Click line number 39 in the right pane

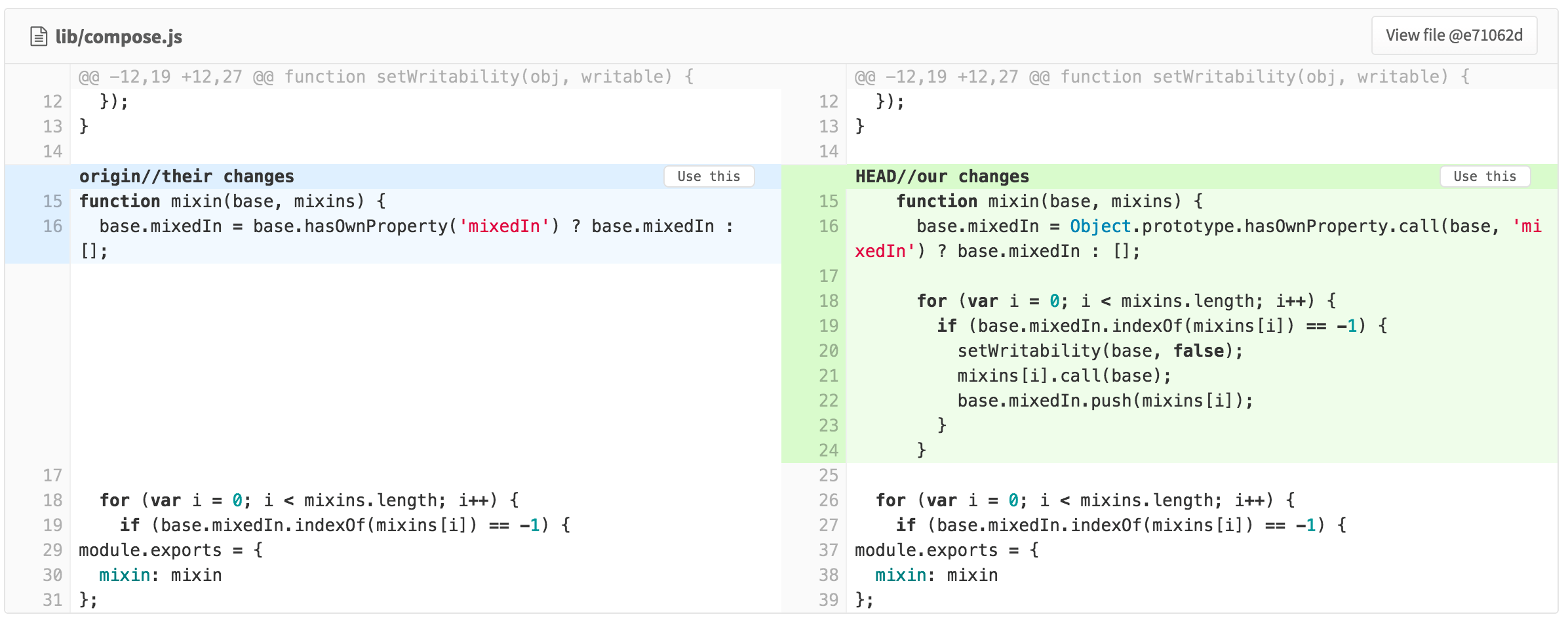click(x=827, y=599)
